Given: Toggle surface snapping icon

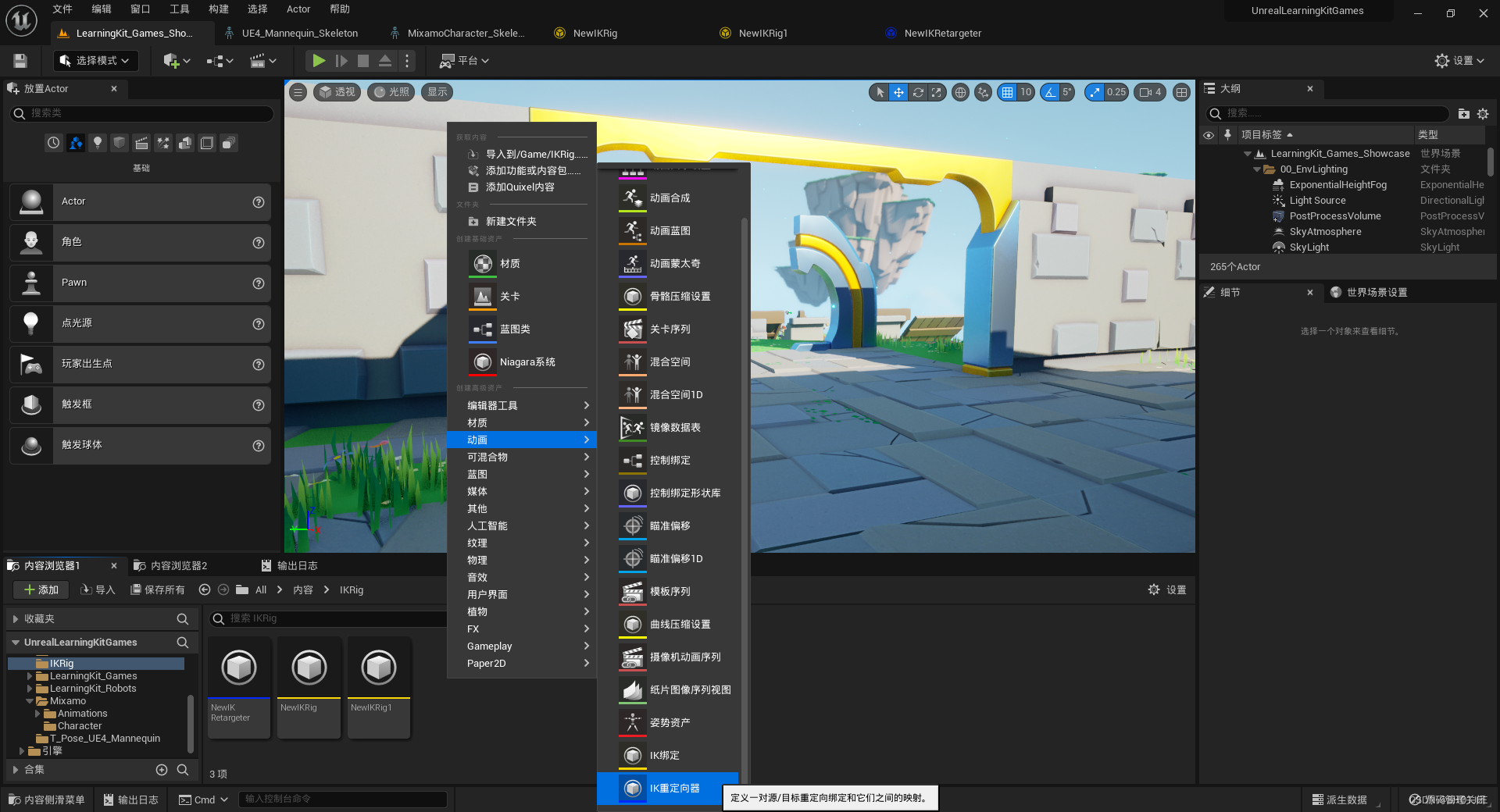Looking at the screenshot, I should coord(983,92).
